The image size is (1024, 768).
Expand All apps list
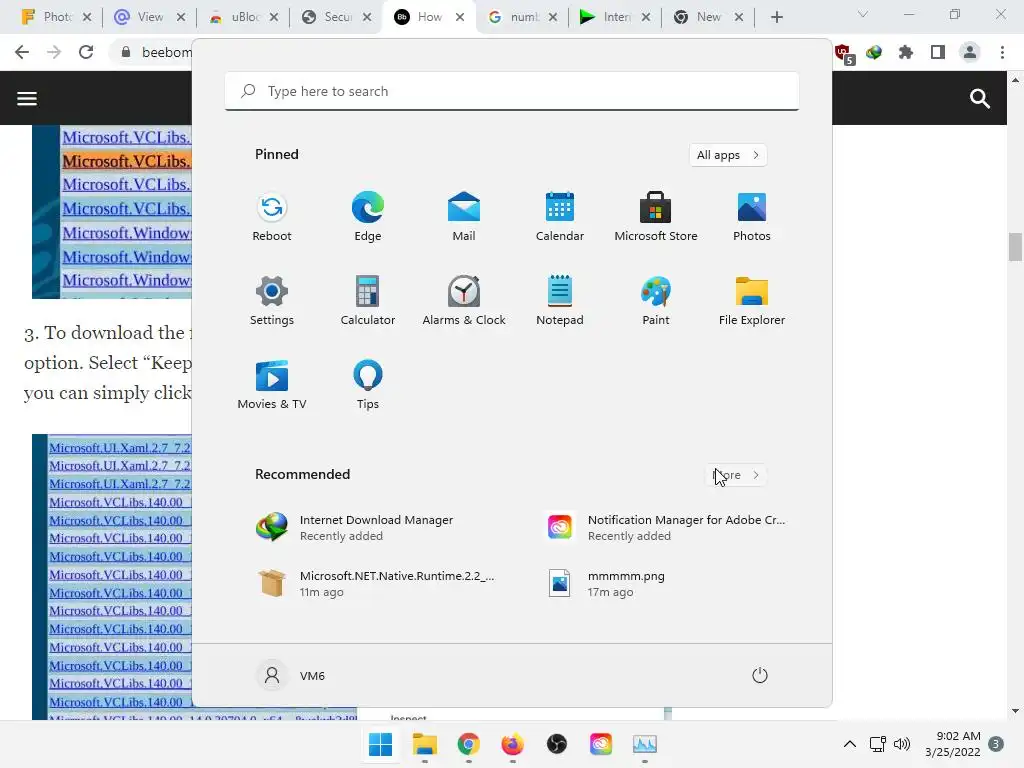coord(728,155)
